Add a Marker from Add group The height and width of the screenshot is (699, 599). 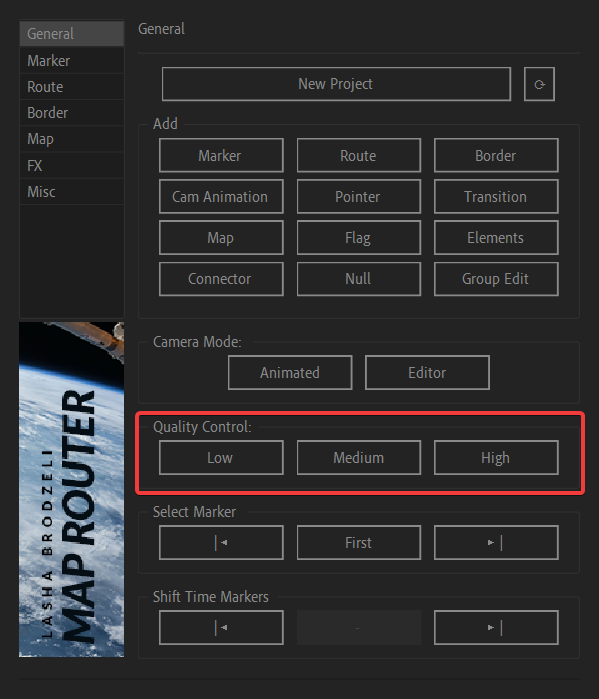click(x=221, y=156)
